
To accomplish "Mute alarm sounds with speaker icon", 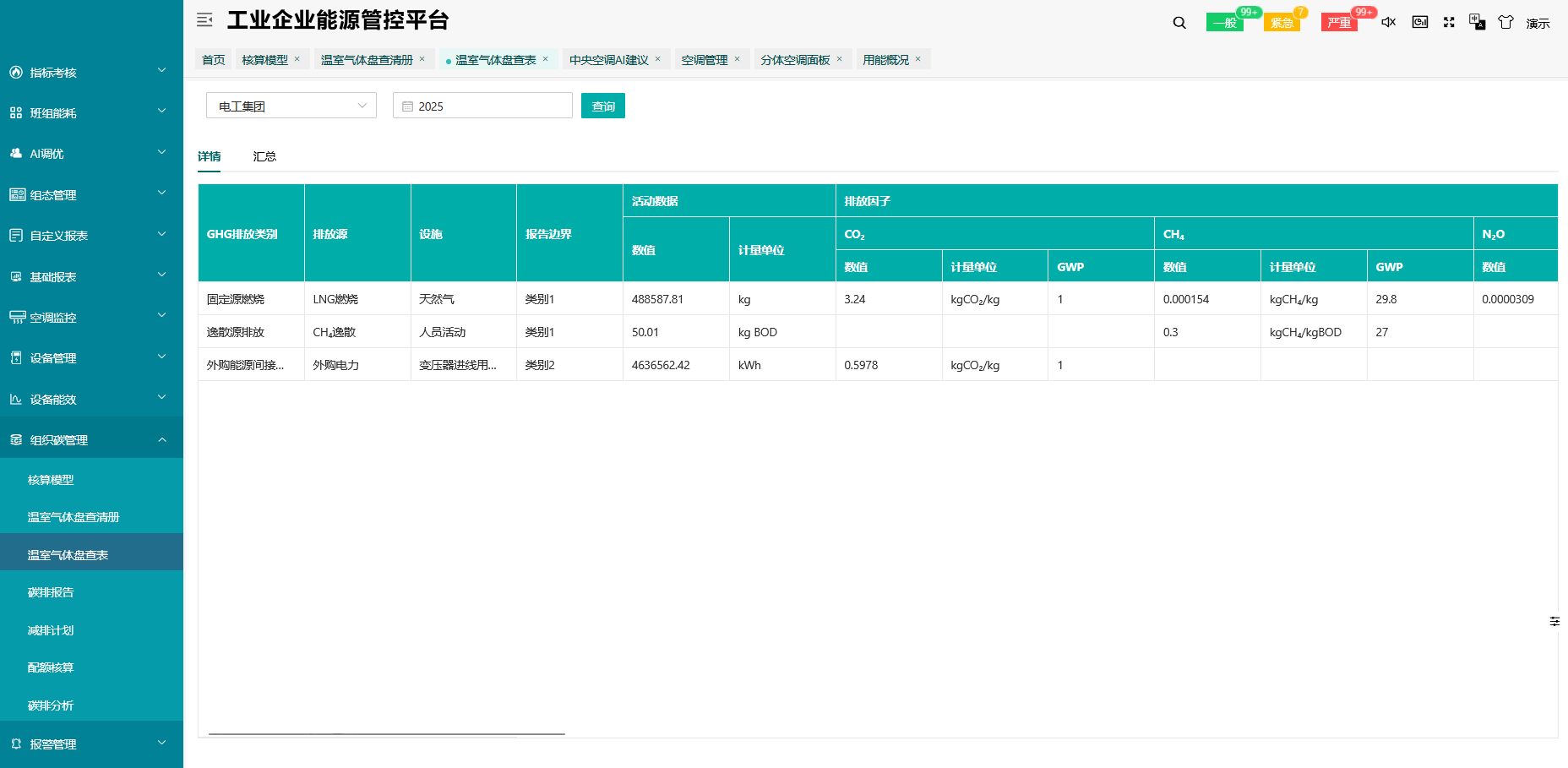I will [x=1388, y=23].
